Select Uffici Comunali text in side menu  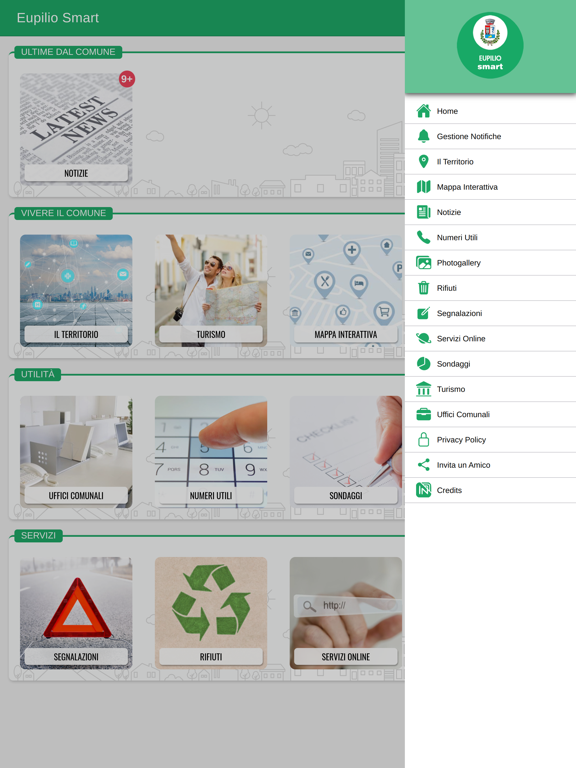(463, 414)
